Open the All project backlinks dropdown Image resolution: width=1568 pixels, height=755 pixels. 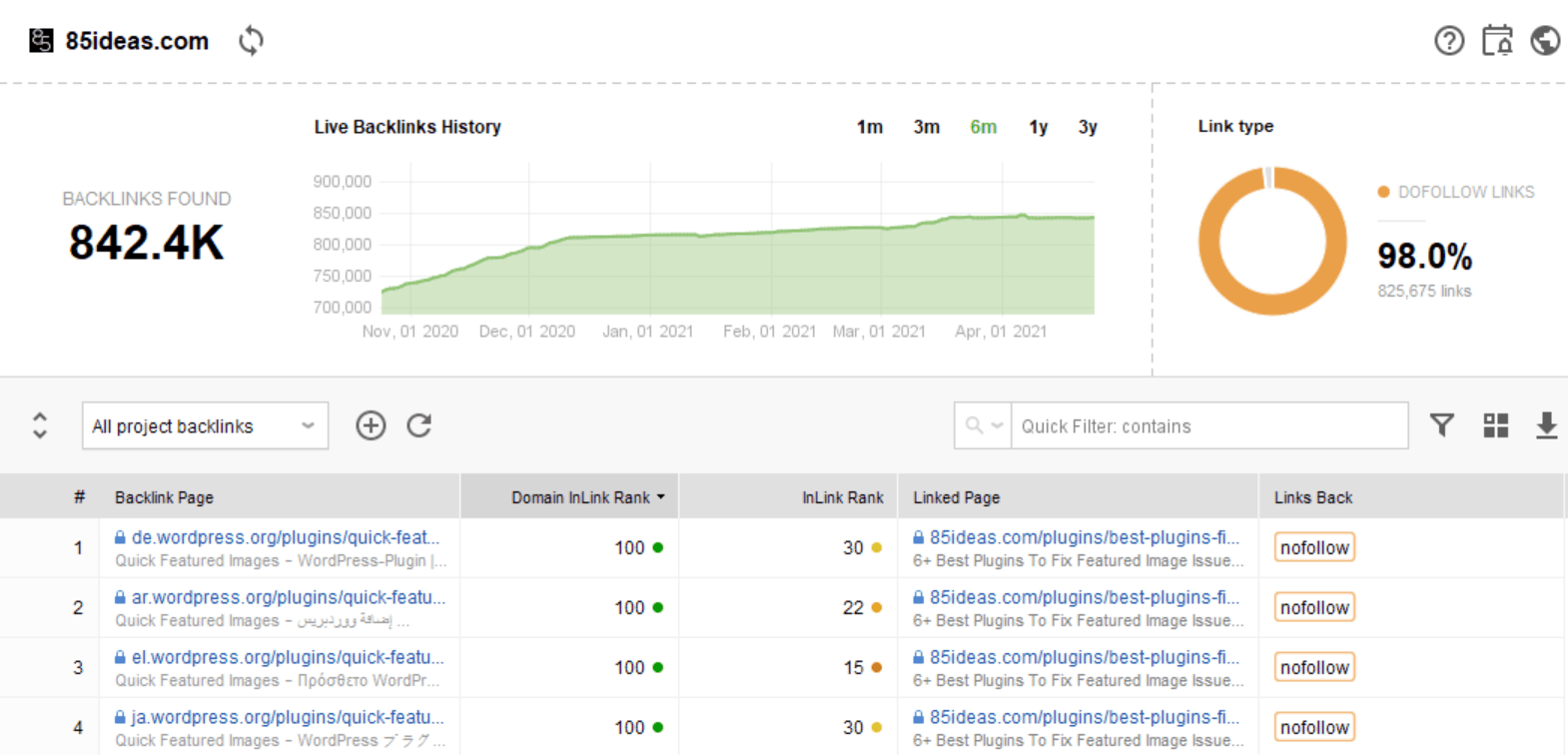click(205, 426)
